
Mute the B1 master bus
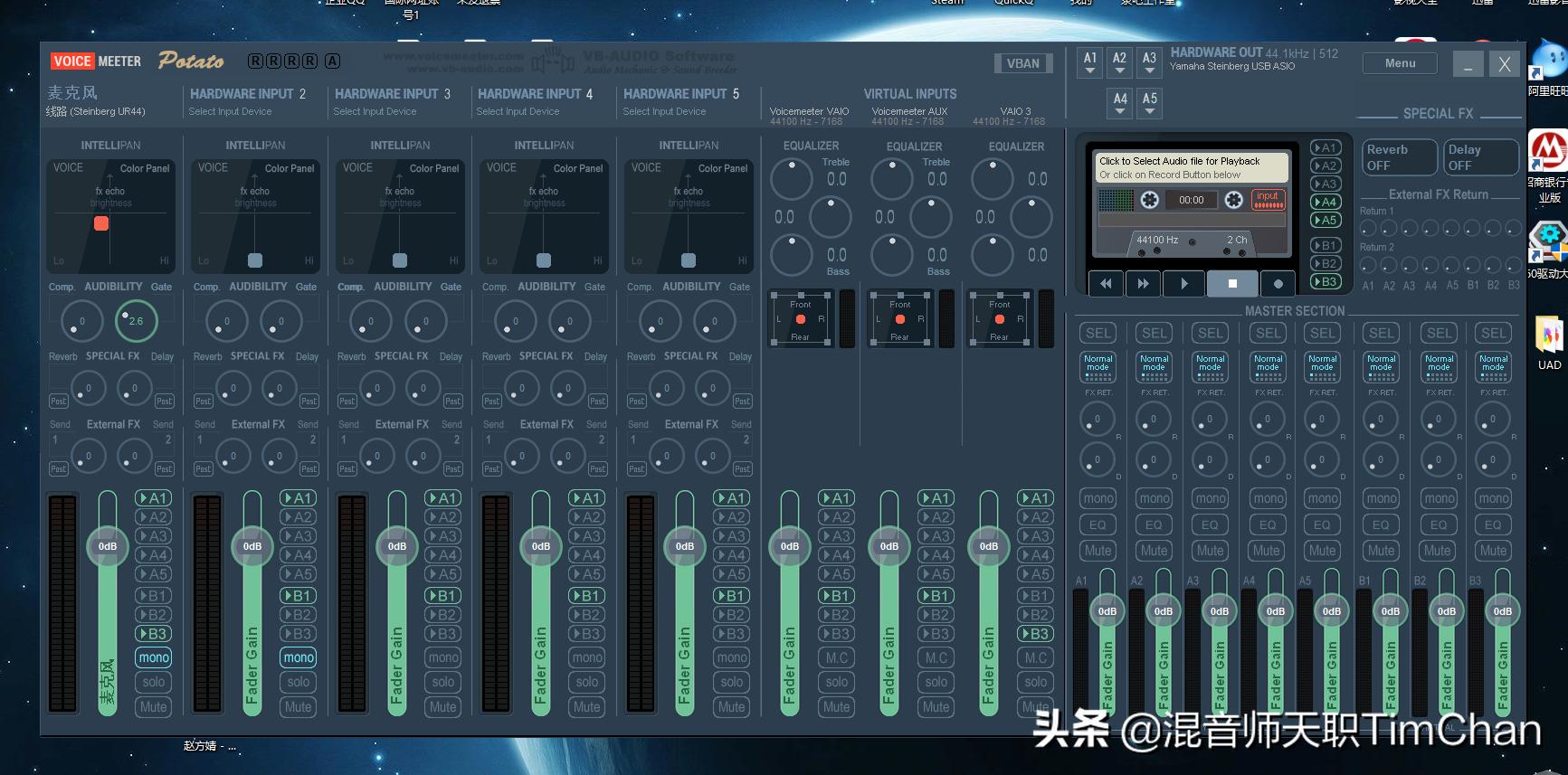click(1382, 550)
